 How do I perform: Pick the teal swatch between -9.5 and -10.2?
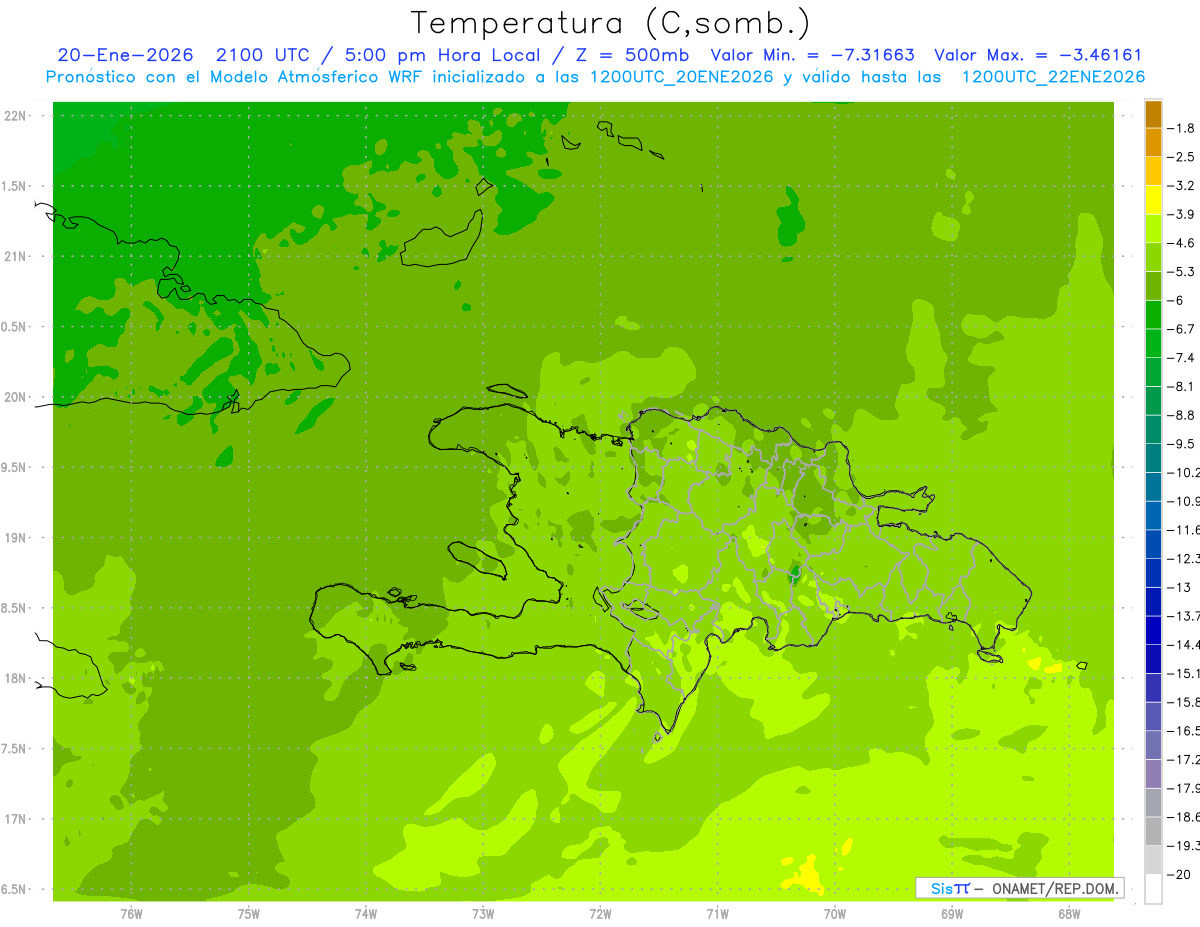click(1153, 458)
